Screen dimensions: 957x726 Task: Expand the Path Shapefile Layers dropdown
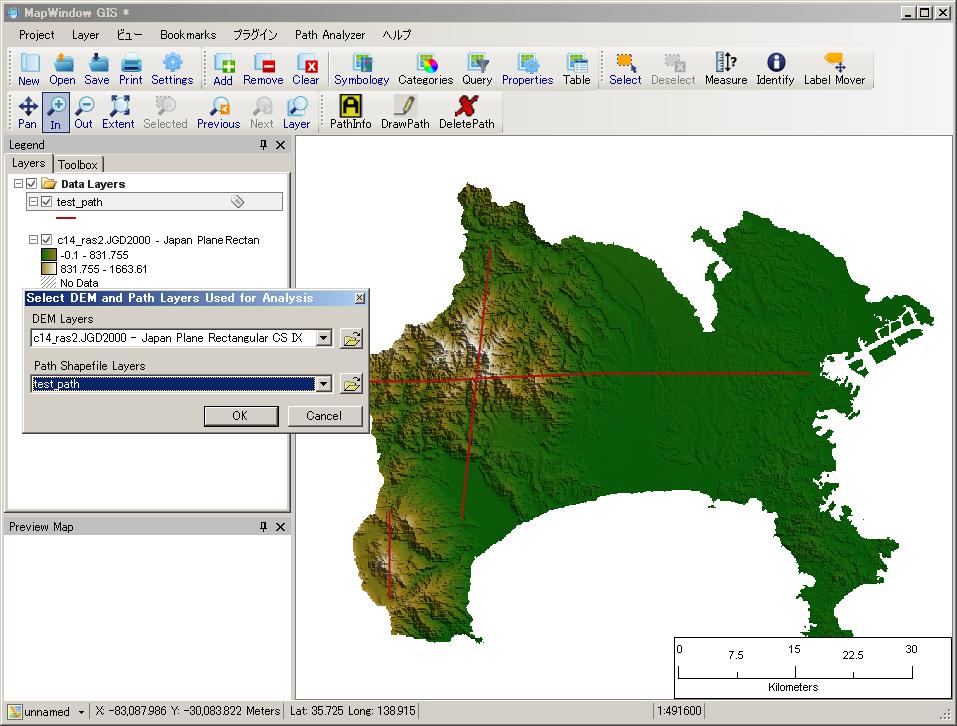pos(323,384)
